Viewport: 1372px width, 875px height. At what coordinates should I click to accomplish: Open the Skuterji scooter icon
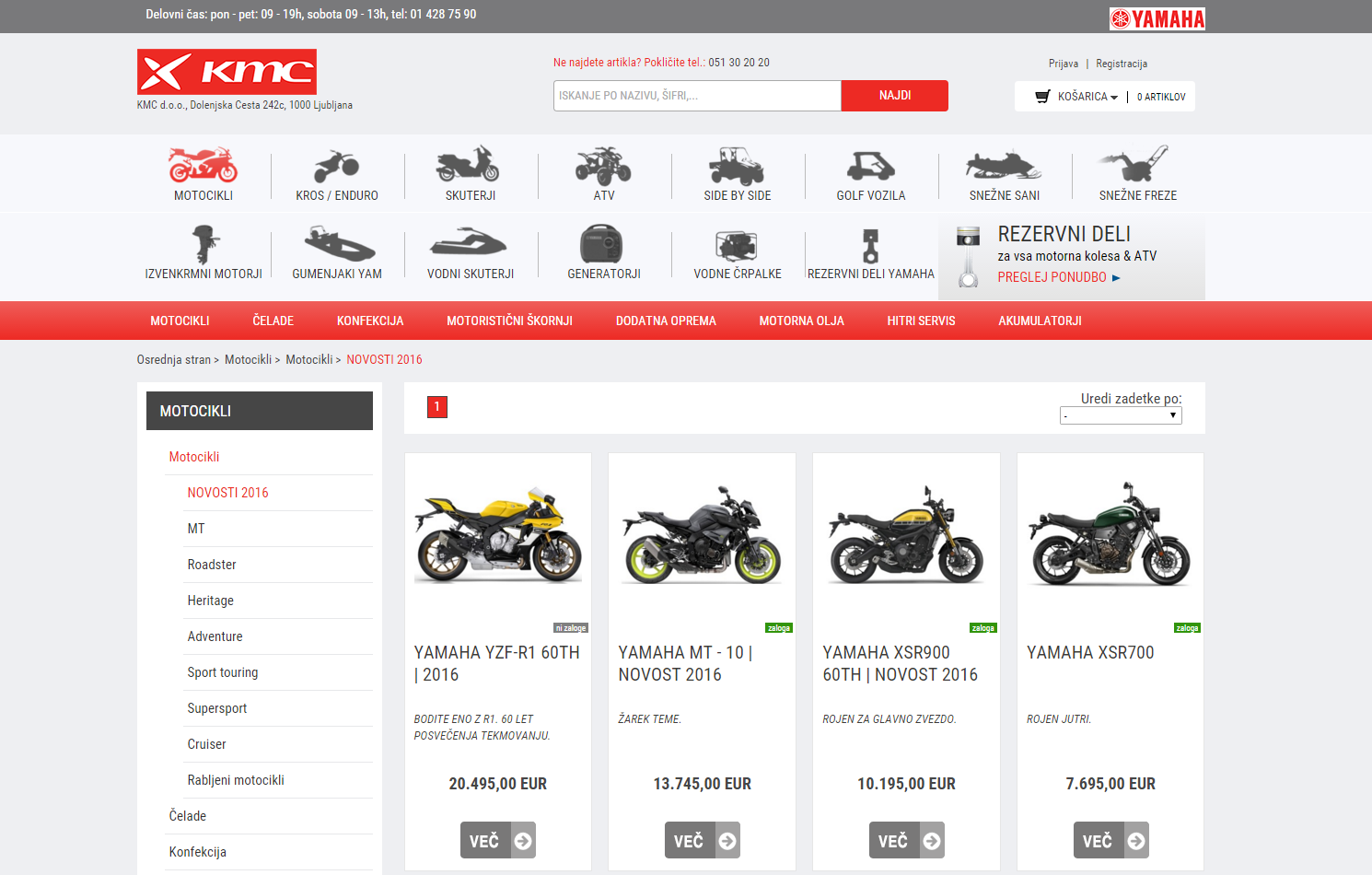pyautogui.click(x=469, y=164)
